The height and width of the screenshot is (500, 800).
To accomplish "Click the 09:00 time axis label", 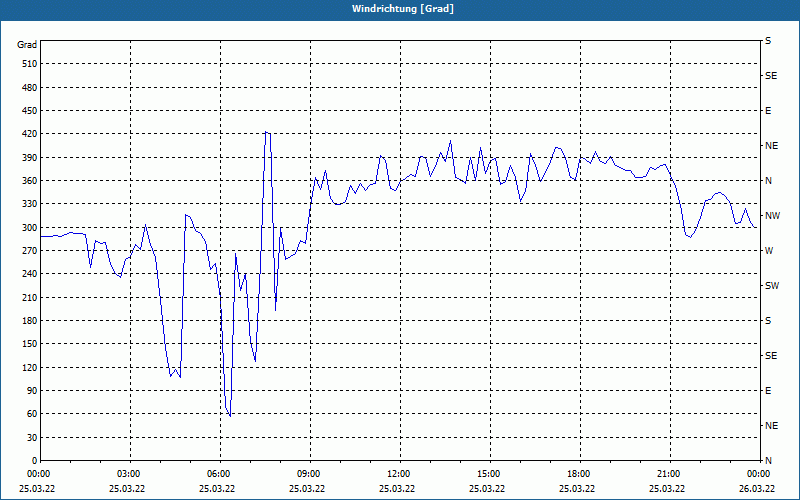I will click(309, 474).
